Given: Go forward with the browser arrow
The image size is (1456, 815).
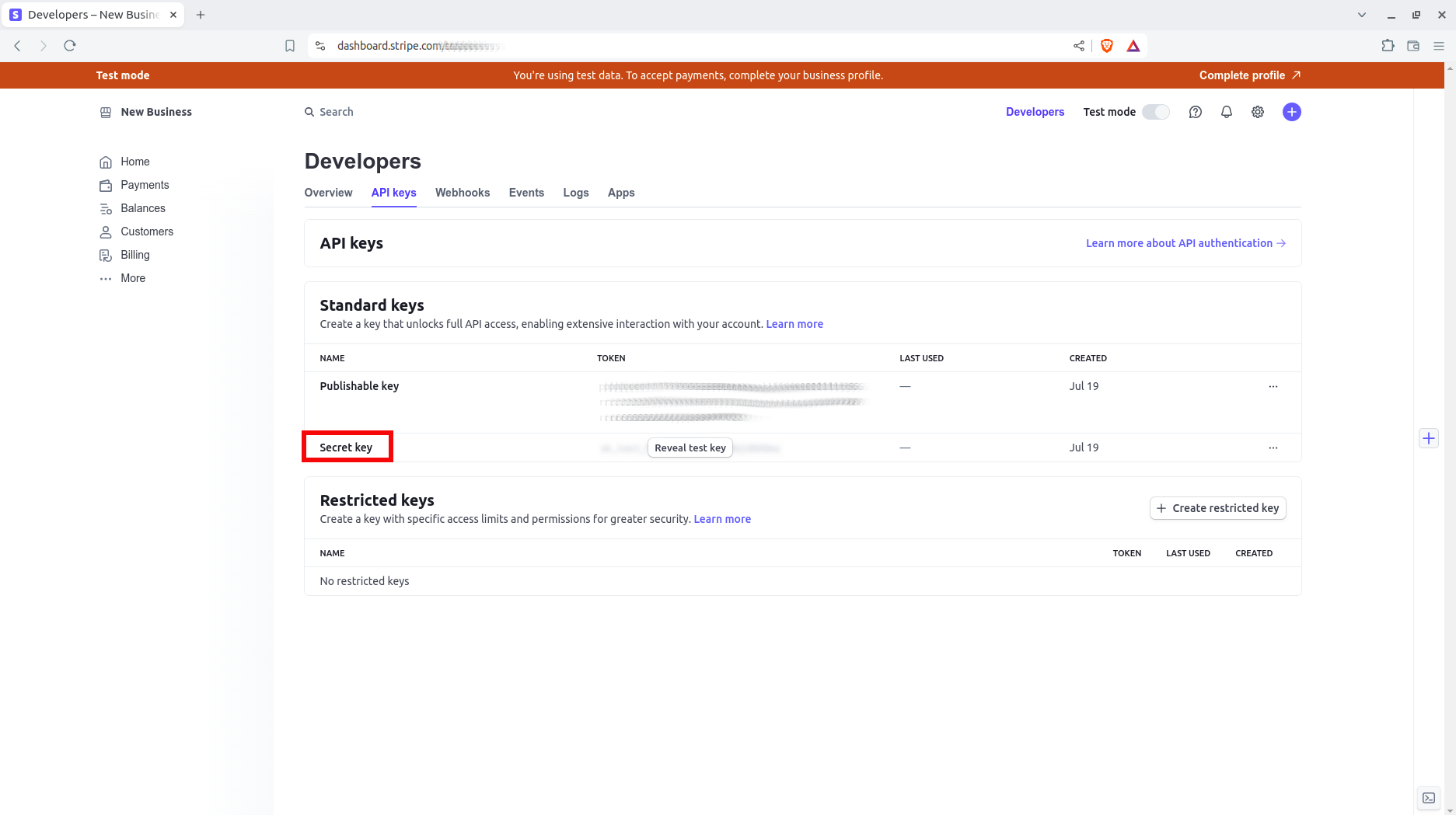Looking at the screenshot, I should (x=44, y=46).
